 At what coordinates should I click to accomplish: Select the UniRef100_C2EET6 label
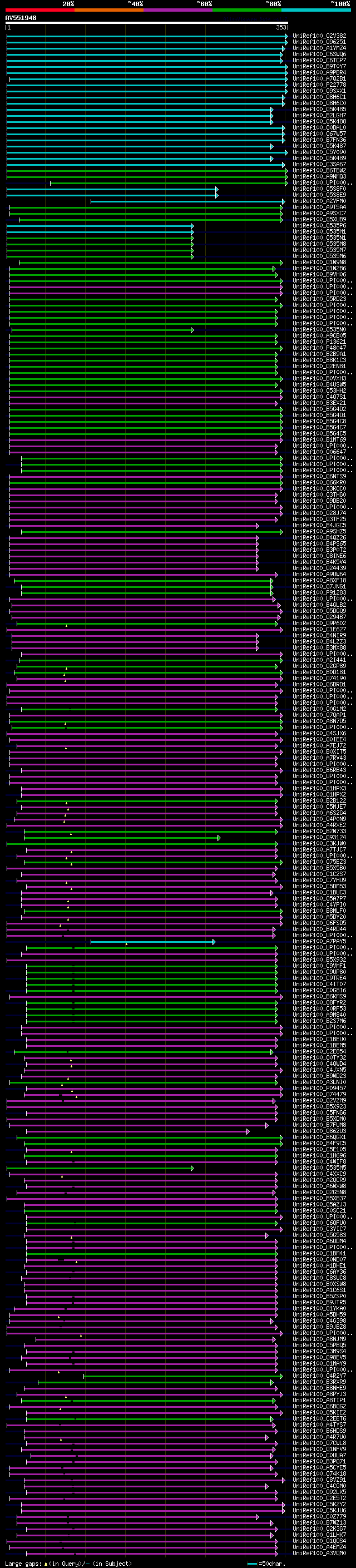point(319,1418)
